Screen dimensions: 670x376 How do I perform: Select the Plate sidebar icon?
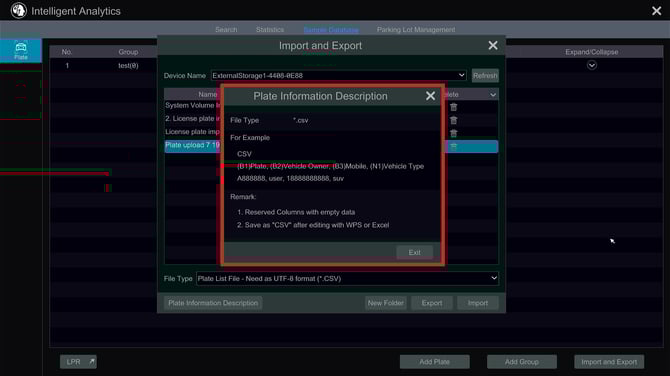click(x=21, y=50)
